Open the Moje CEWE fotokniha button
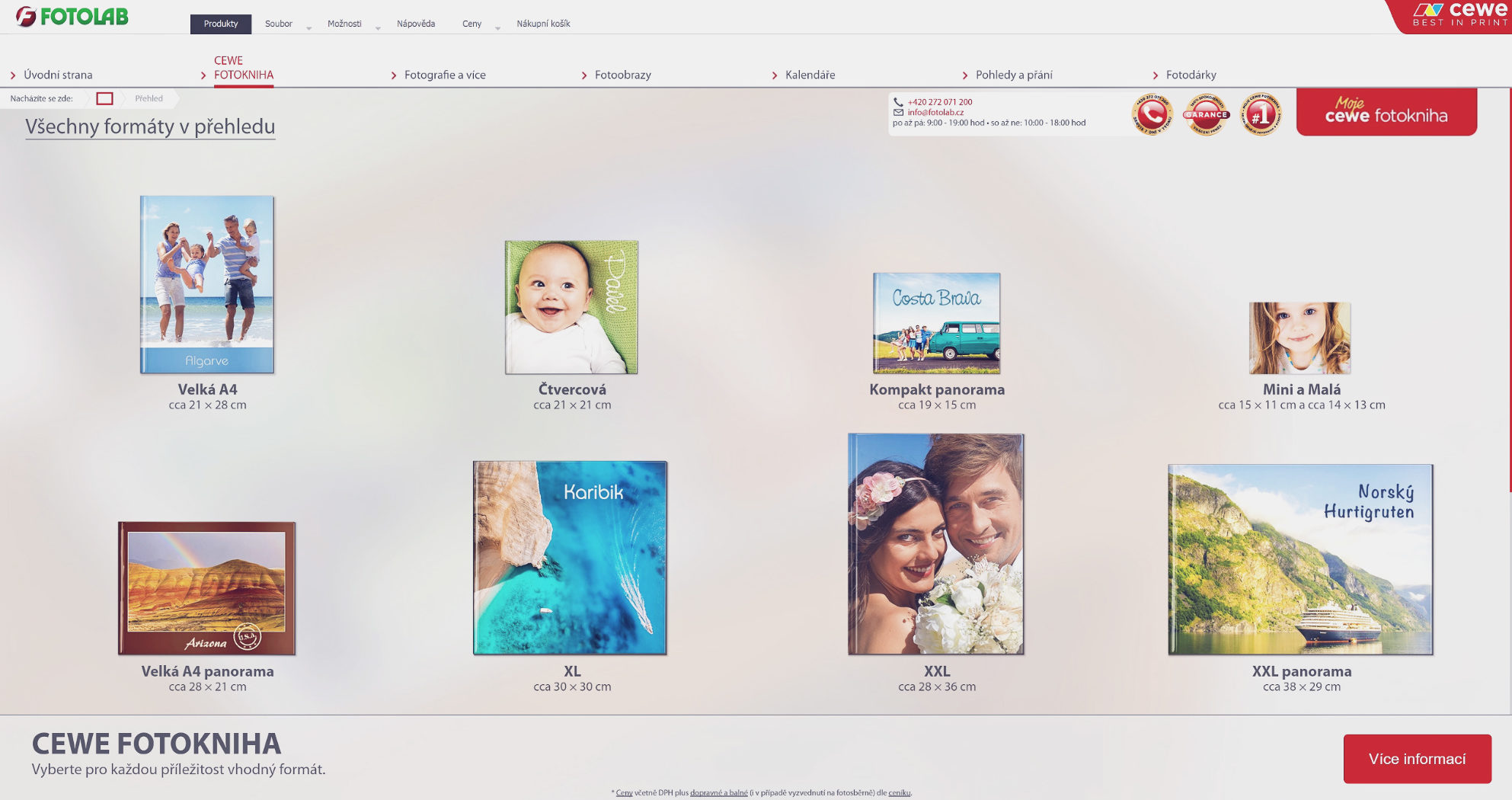 [1386, 112]
